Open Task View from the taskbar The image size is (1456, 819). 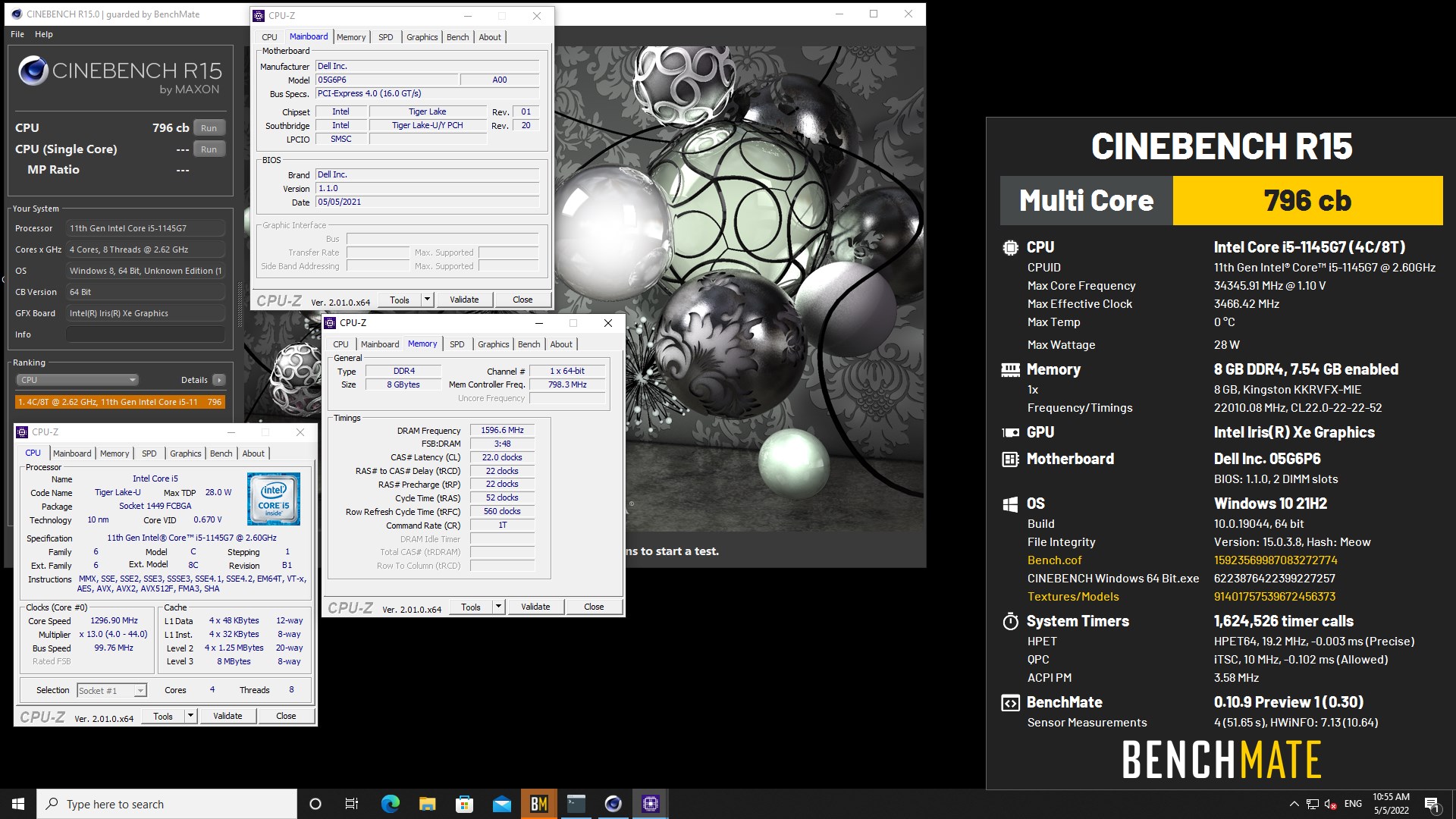click(352, 804)
